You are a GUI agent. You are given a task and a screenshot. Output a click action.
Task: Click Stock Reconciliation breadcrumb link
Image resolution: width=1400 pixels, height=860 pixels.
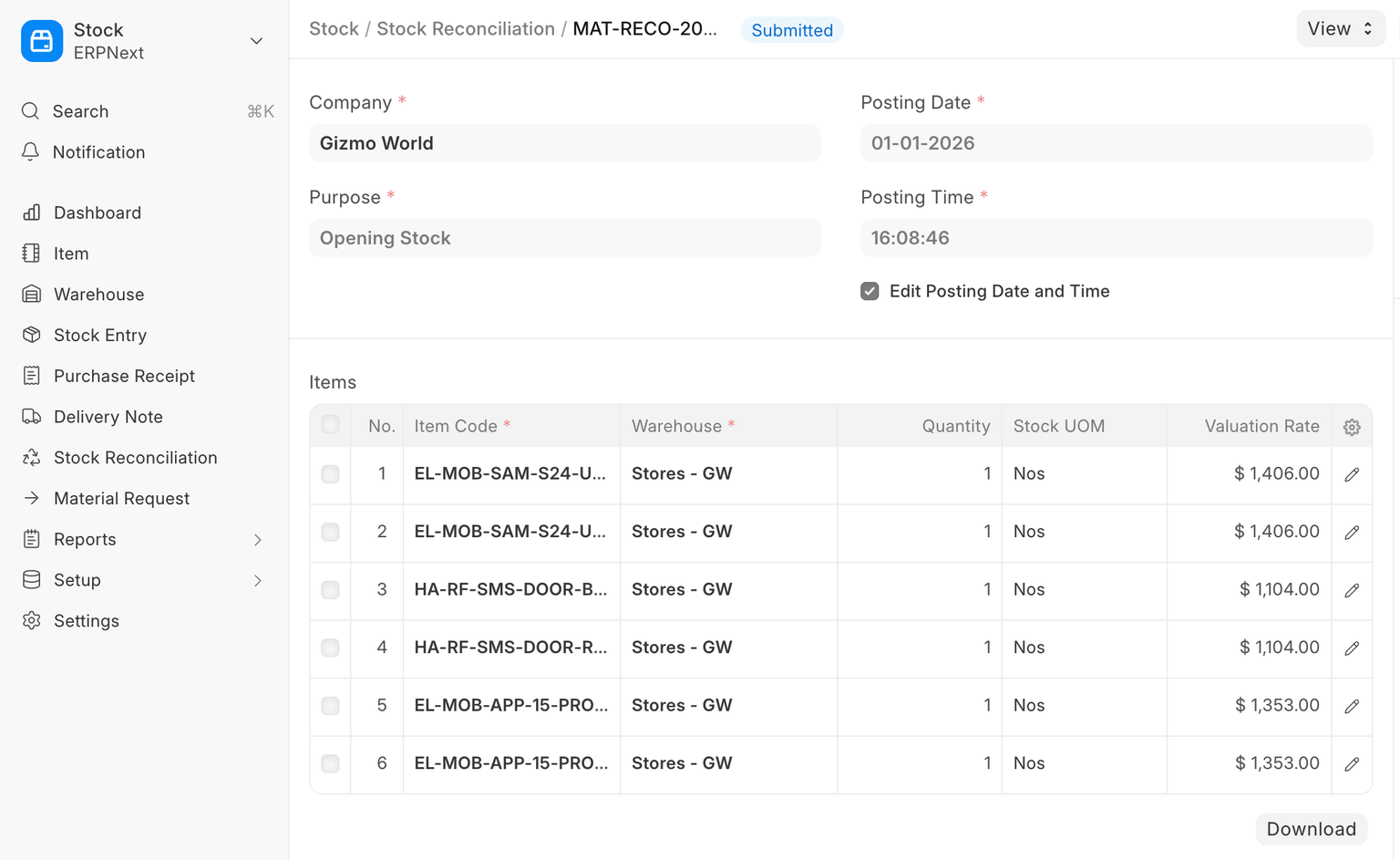click(466, 29)
